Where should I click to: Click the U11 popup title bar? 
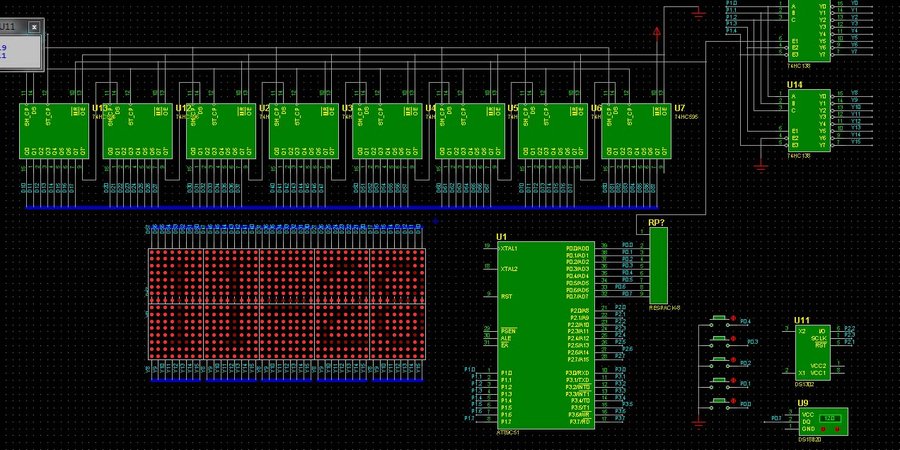[12, 27]
